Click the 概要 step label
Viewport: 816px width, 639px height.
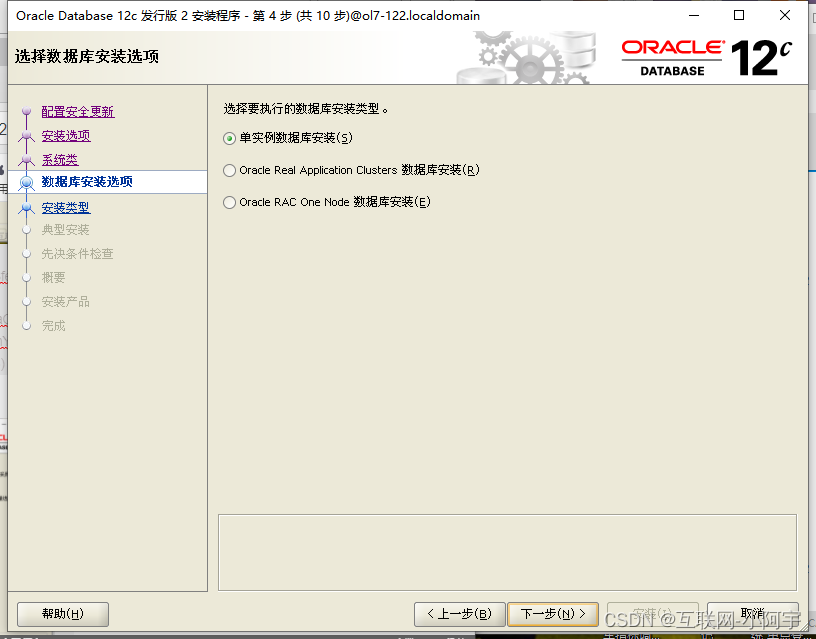[x=54, y=277]
